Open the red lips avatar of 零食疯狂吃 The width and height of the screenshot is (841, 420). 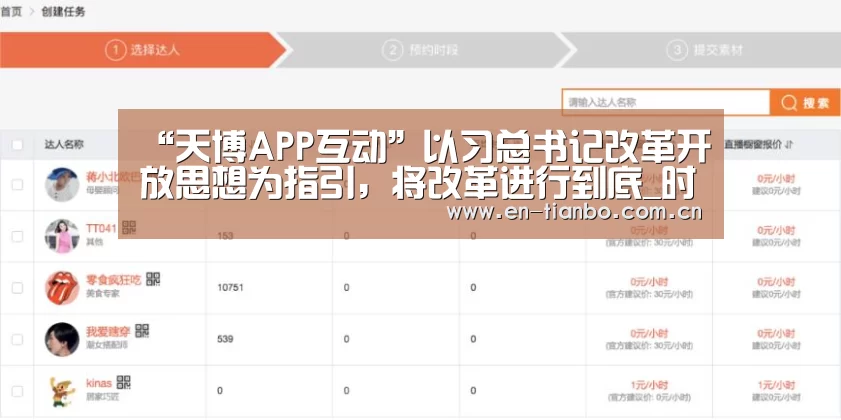pos(62,288)
